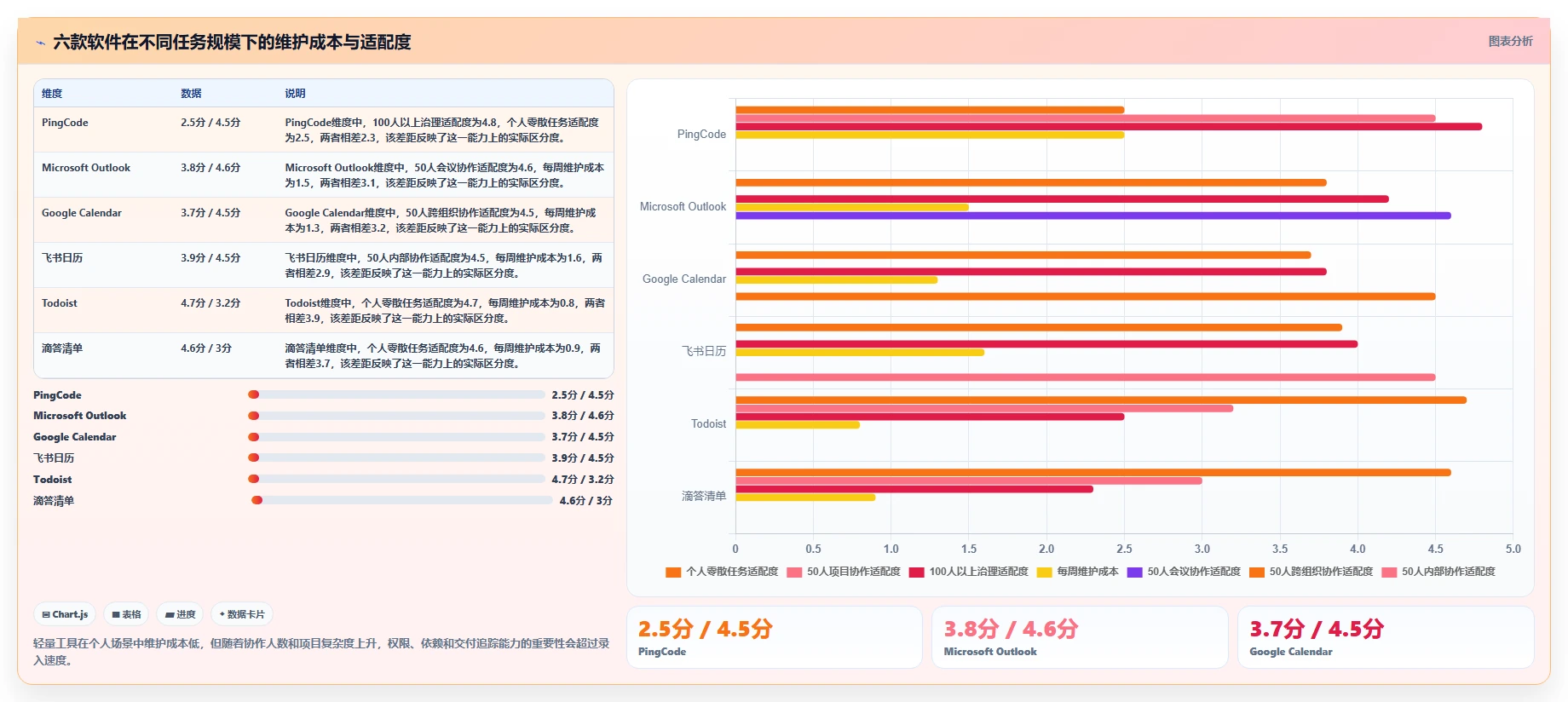
Task: Click the summary paragraph starting 轻量工具在个人场景
Action: [x=321, y=652]
